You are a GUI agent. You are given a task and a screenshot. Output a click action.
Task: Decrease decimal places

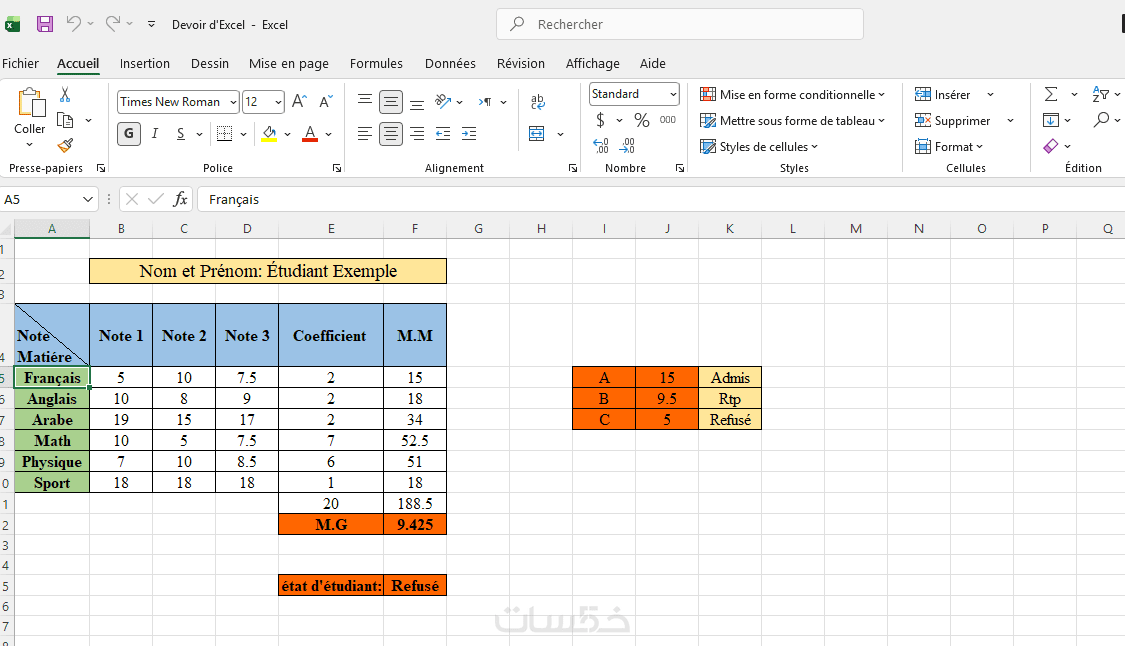[627, 146]
